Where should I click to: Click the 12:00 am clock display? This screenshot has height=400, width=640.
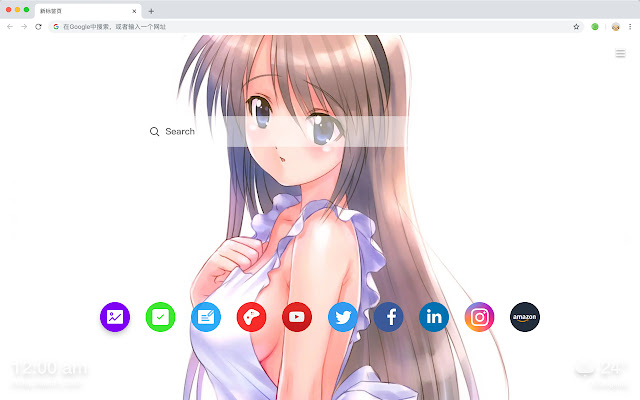pyautogui.click(x=49, y=369)
